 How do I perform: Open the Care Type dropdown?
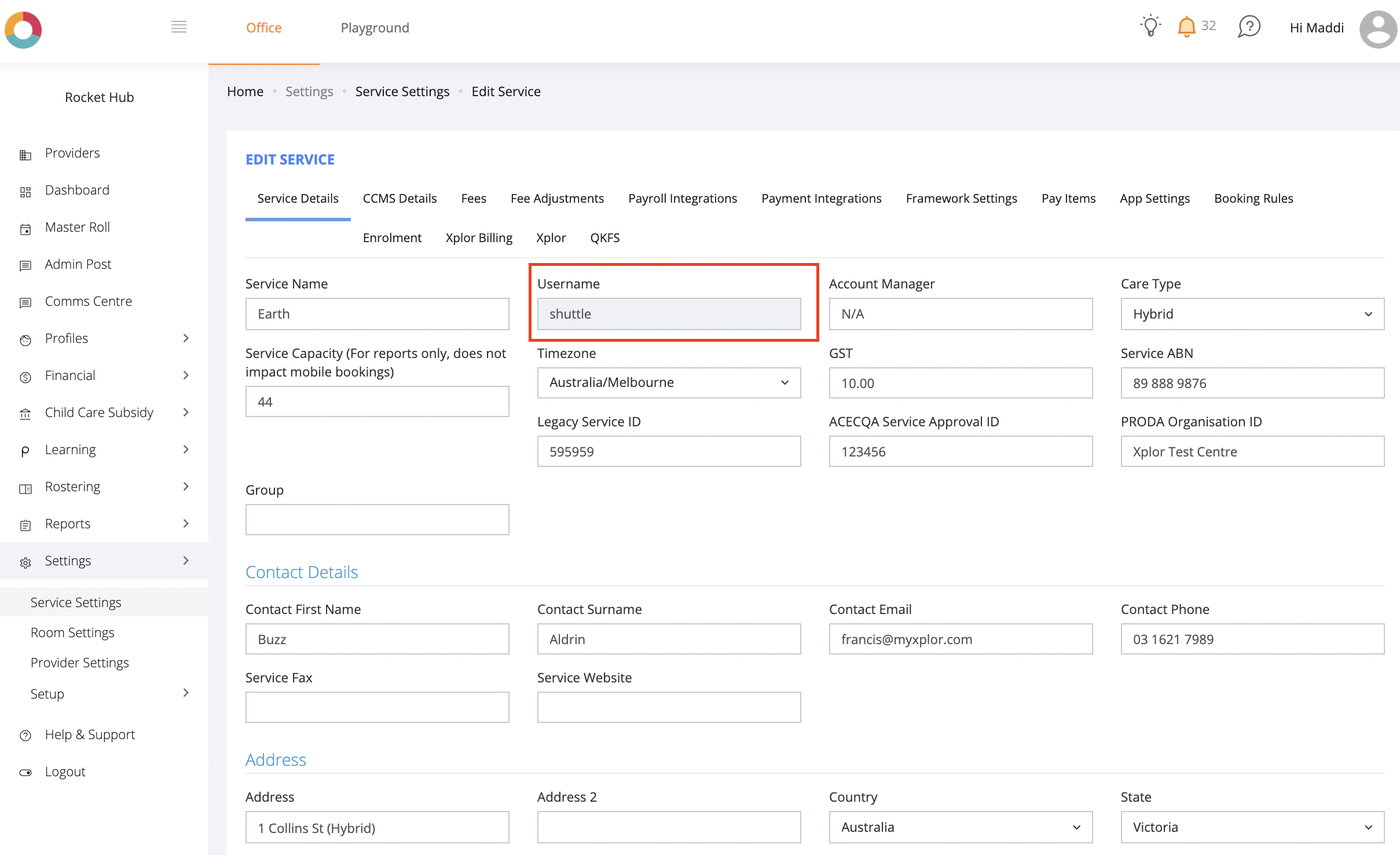[1252, 314]
